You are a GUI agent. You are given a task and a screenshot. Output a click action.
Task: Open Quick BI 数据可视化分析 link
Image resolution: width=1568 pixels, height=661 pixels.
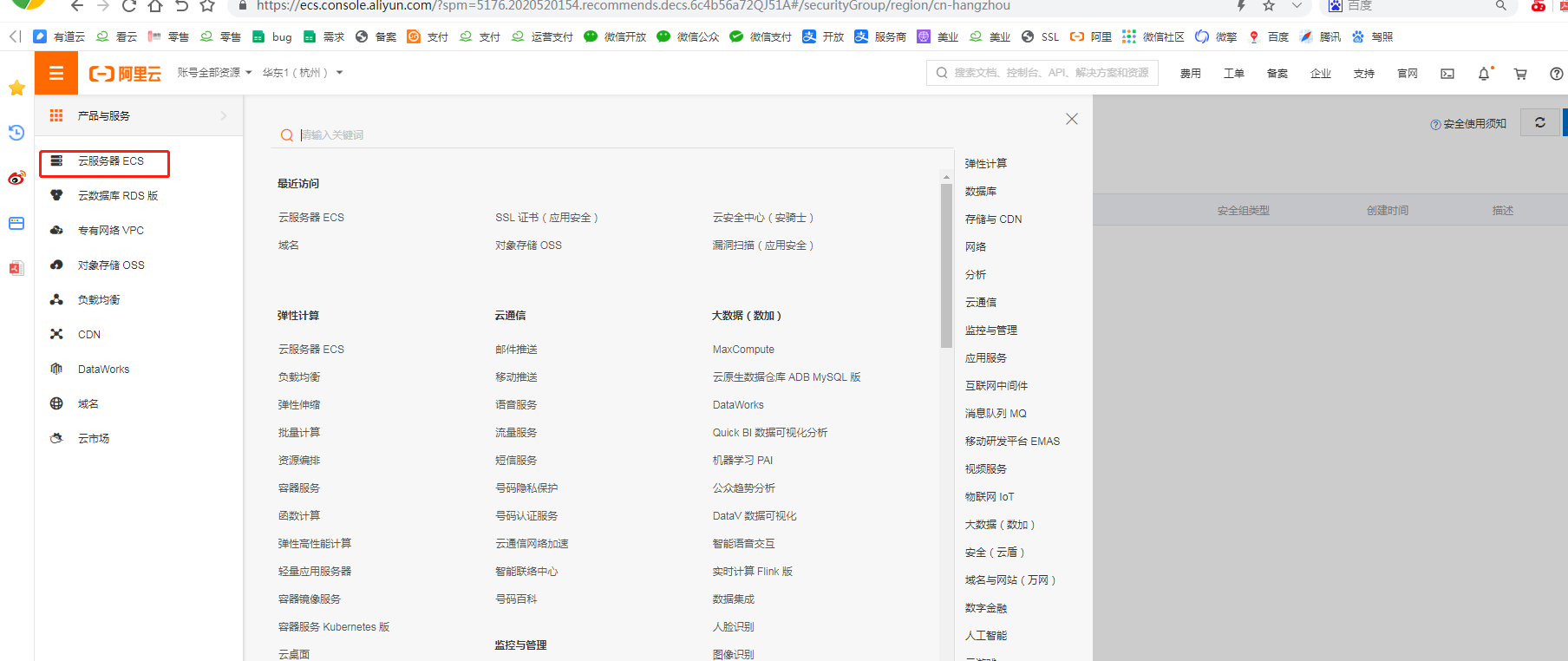[770, 432]
